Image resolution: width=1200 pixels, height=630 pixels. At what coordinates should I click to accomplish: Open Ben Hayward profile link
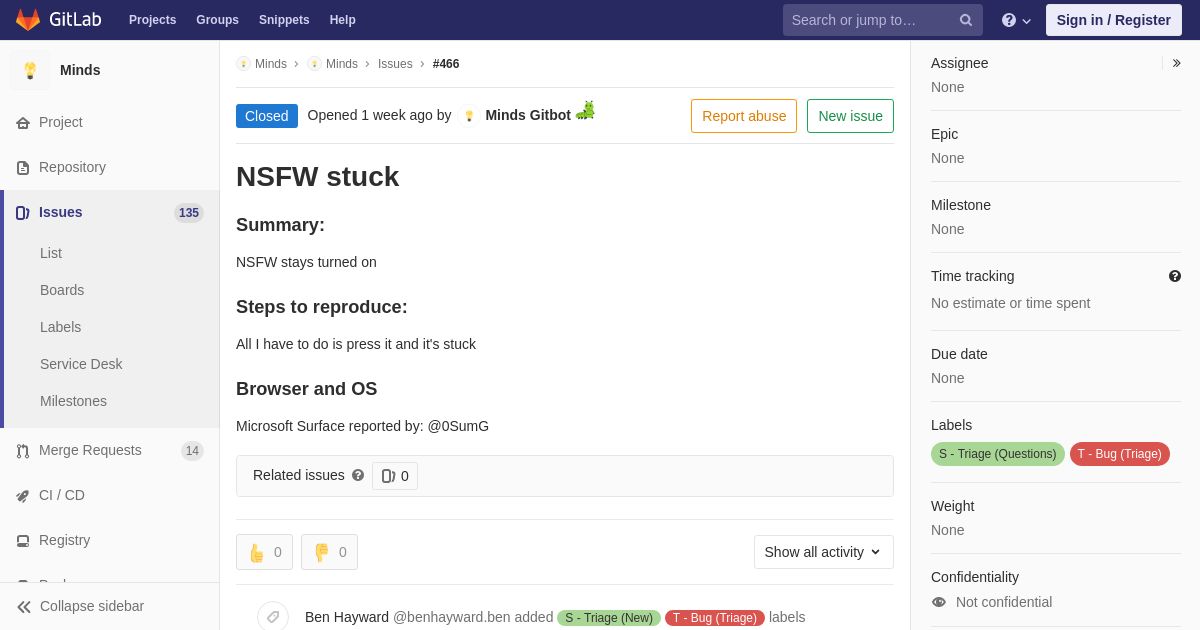pos(347,617)
